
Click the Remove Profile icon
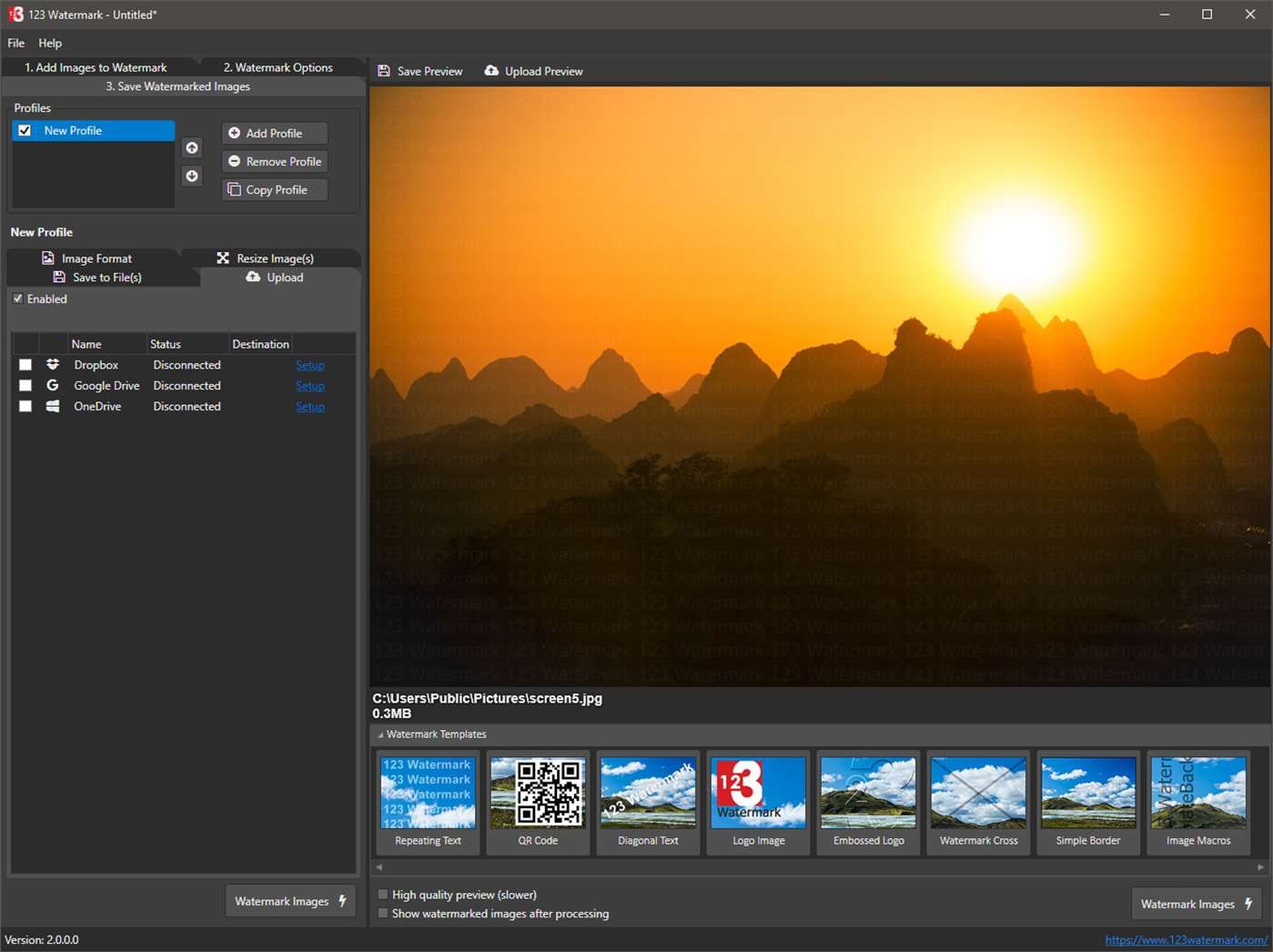(x=234, y=161)
